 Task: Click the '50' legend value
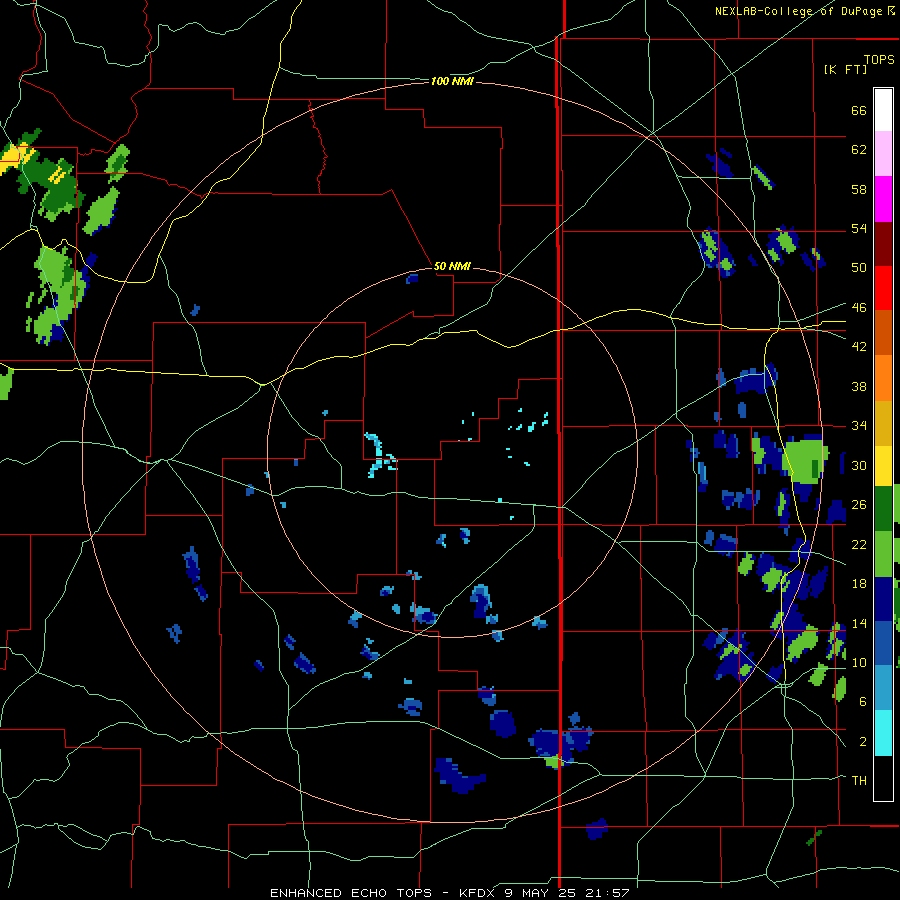coord(859,267)
